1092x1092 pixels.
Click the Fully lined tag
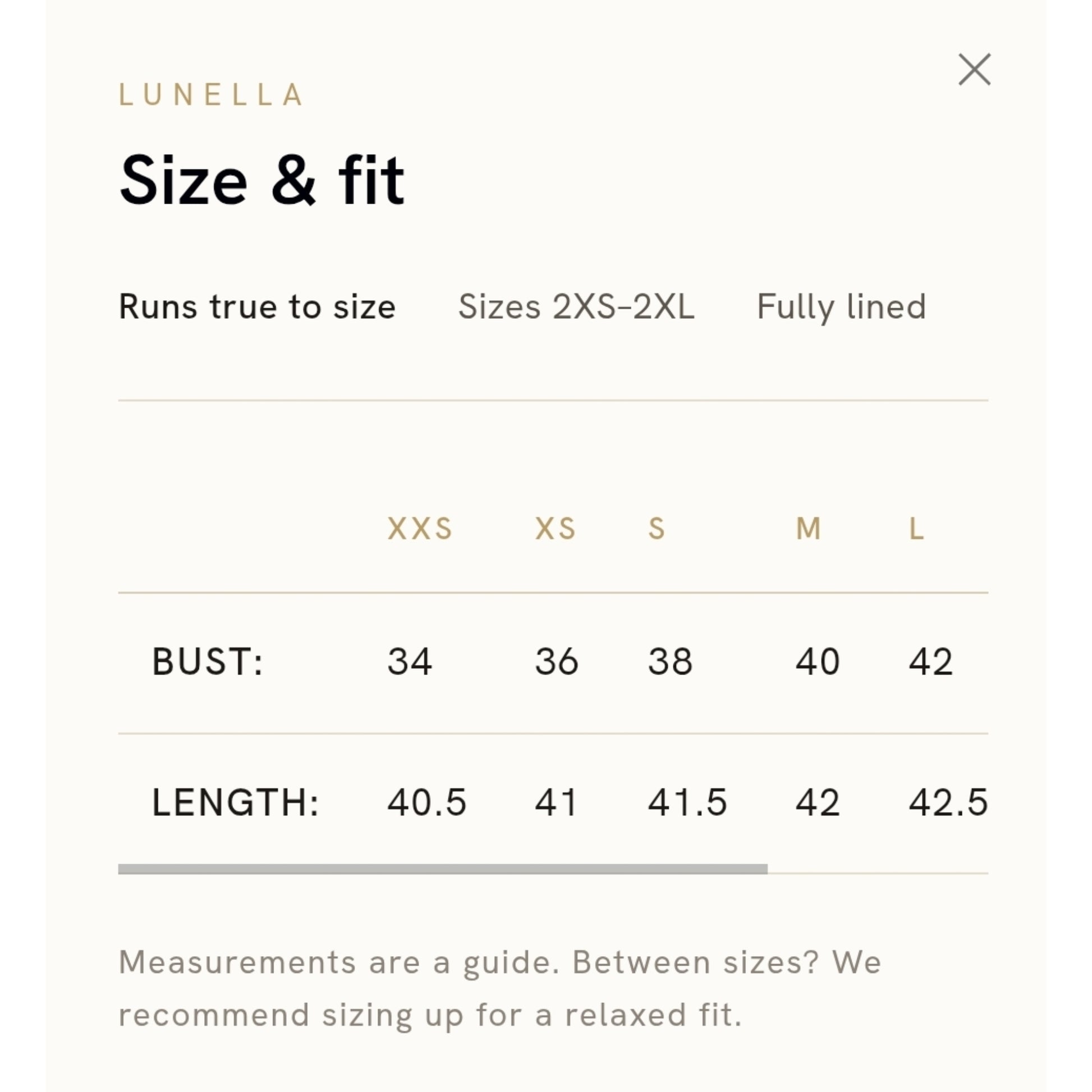click(x=841, y=307)
